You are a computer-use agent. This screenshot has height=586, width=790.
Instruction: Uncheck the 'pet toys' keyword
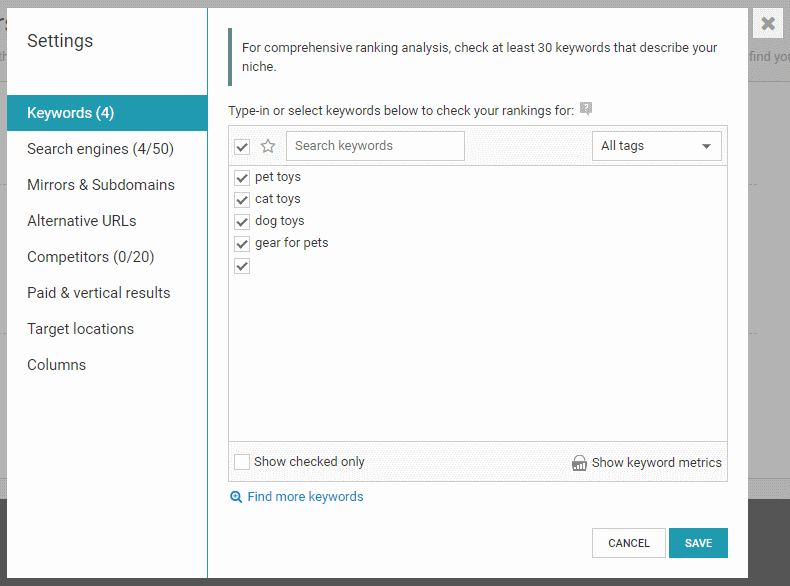[242, 178]
